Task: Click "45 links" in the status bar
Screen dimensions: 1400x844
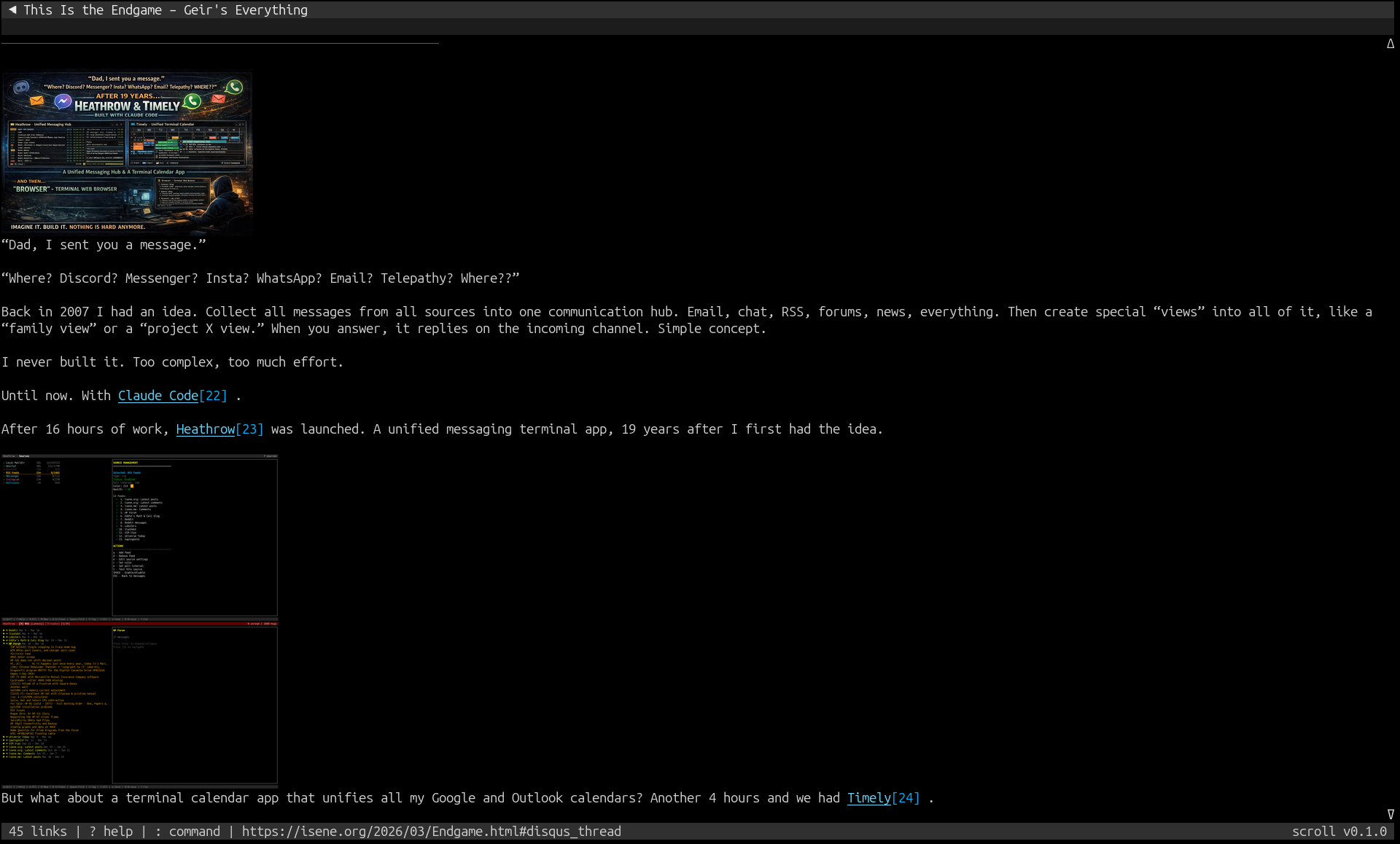Action: coord(38,832)
